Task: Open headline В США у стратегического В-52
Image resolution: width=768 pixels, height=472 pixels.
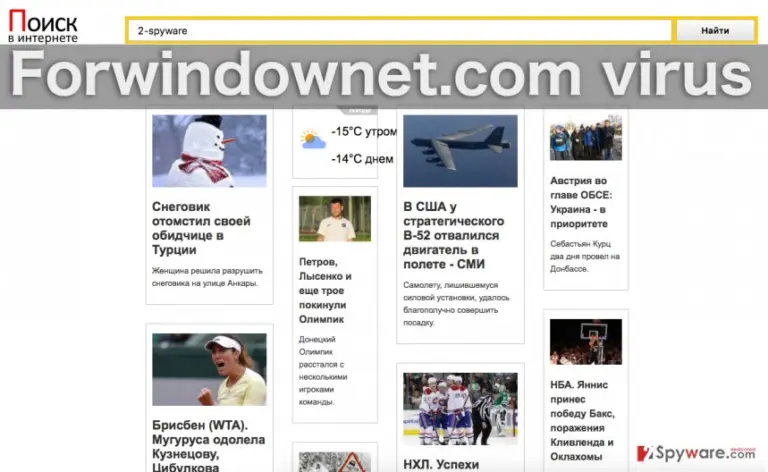Action: coord(454,236)
